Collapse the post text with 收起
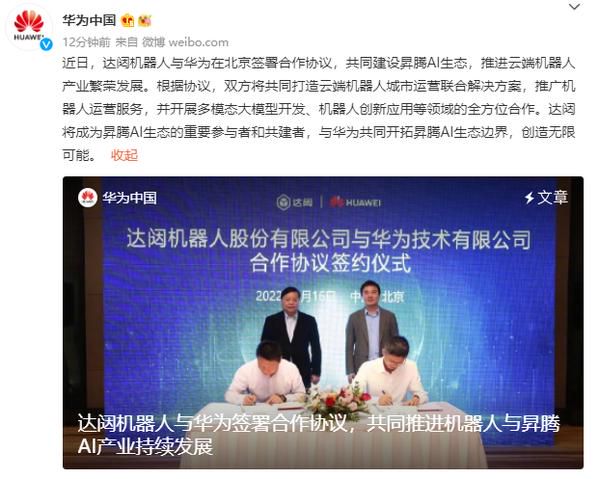 [x=124, y=155]
